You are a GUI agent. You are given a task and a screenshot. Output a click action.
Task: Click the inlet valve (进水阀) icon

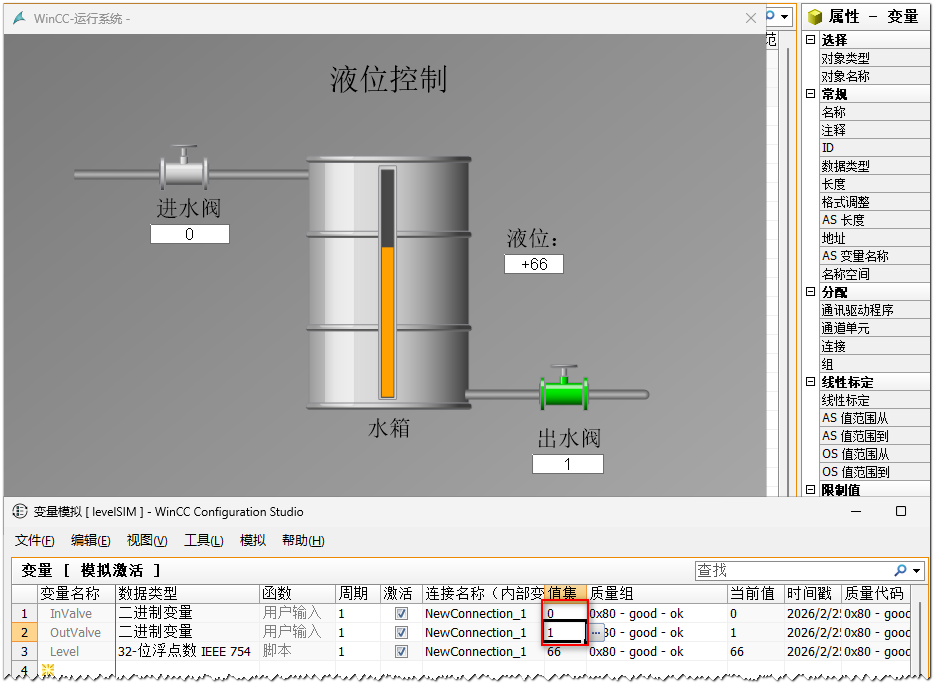pos(183,170)
